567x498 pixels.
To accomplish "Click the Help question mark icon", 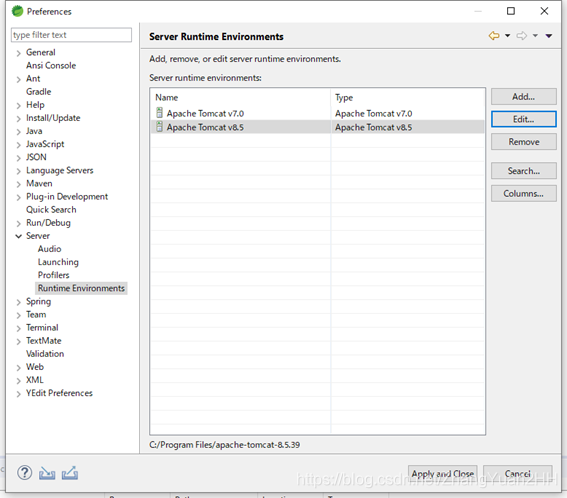I will pyautogui.click(x=25, y=473).
